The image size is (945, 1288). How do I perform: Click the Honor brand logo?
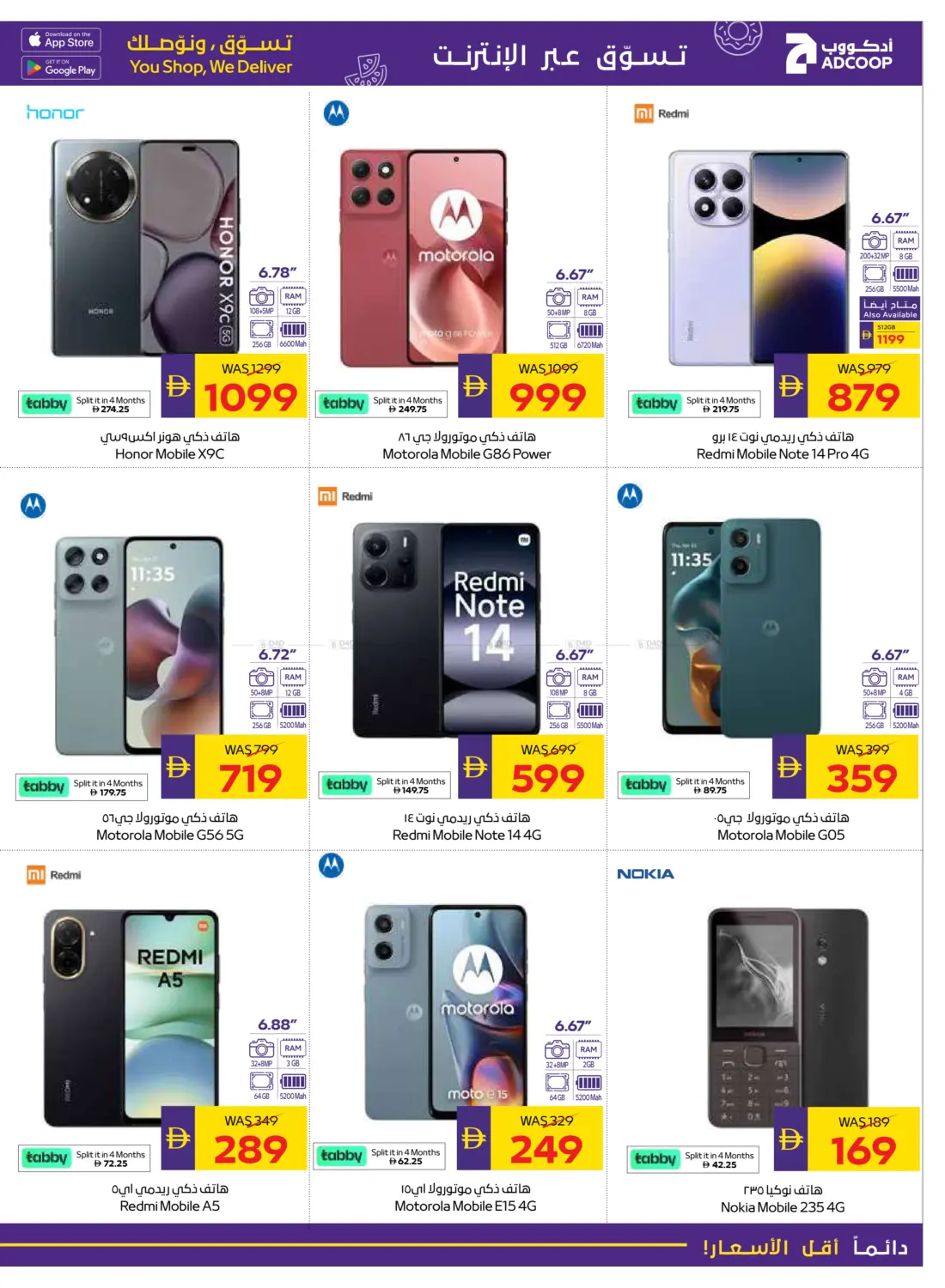tap(55, 112)
